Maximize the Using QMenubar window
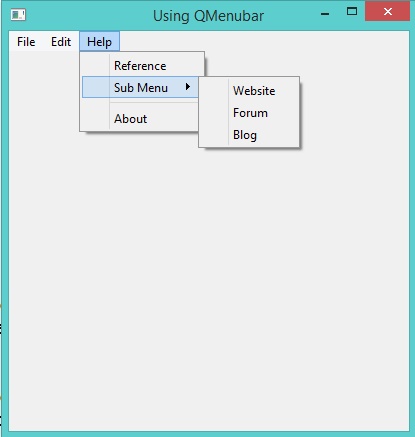This screenshot has height=437, width=415. 352,12
